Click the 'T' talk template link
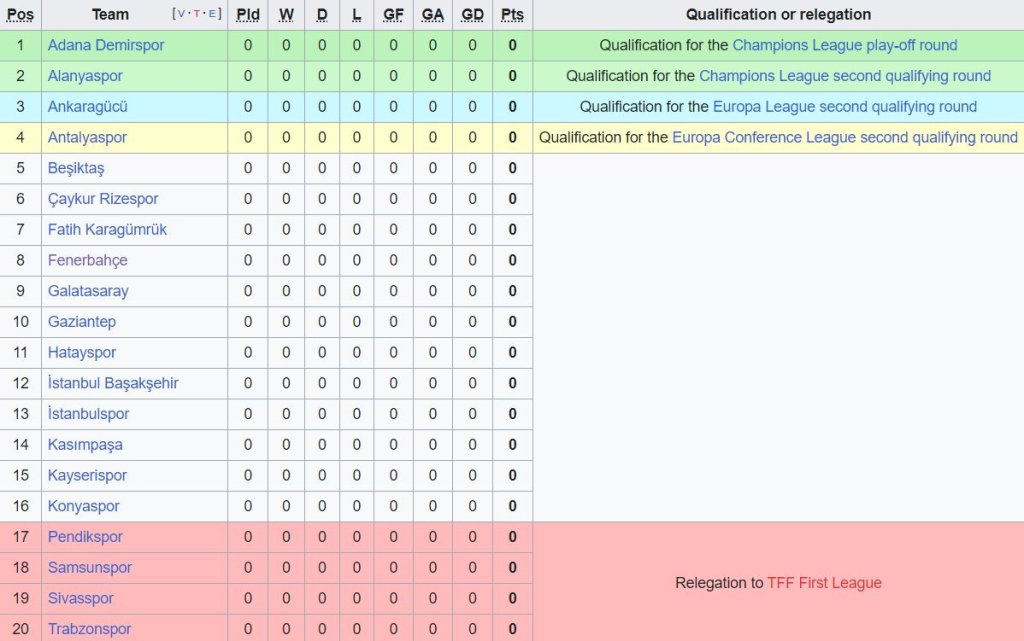Screen dimensions: 1024x641 (x=195, y=14)
